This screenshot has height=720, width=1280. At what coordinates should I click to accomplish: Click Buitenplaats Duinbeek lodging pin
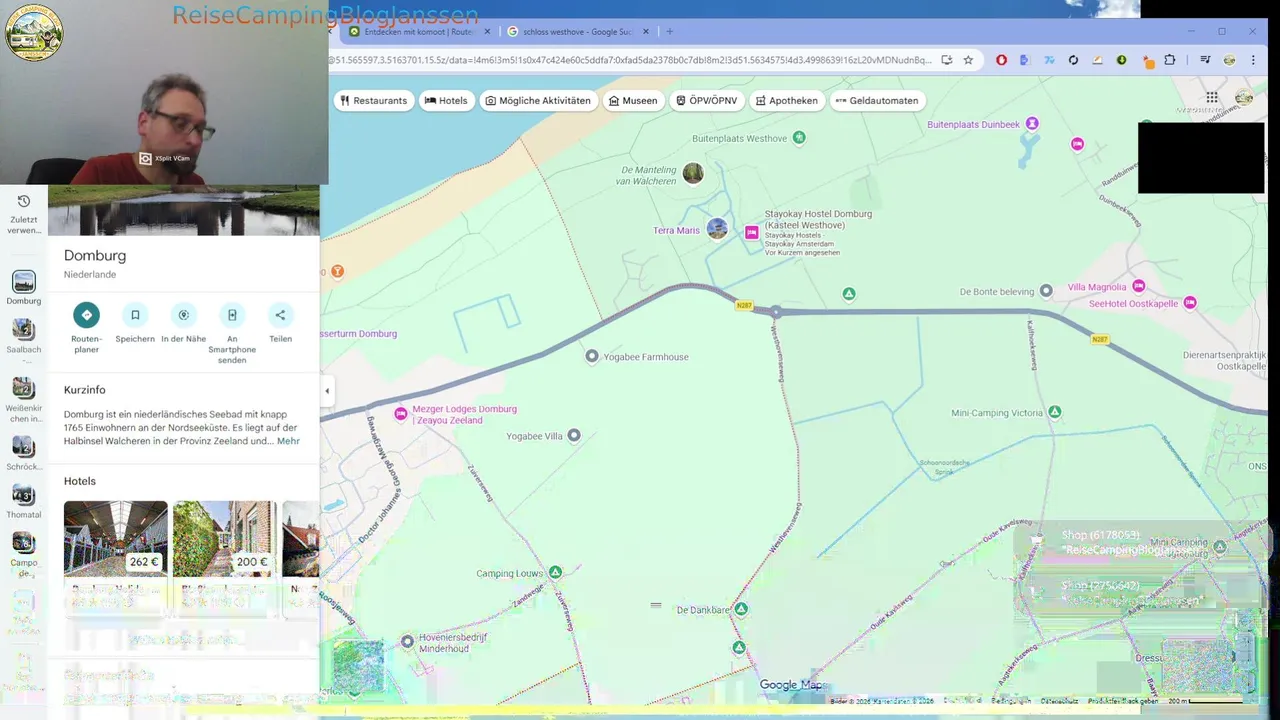[x=1032, y=124]
